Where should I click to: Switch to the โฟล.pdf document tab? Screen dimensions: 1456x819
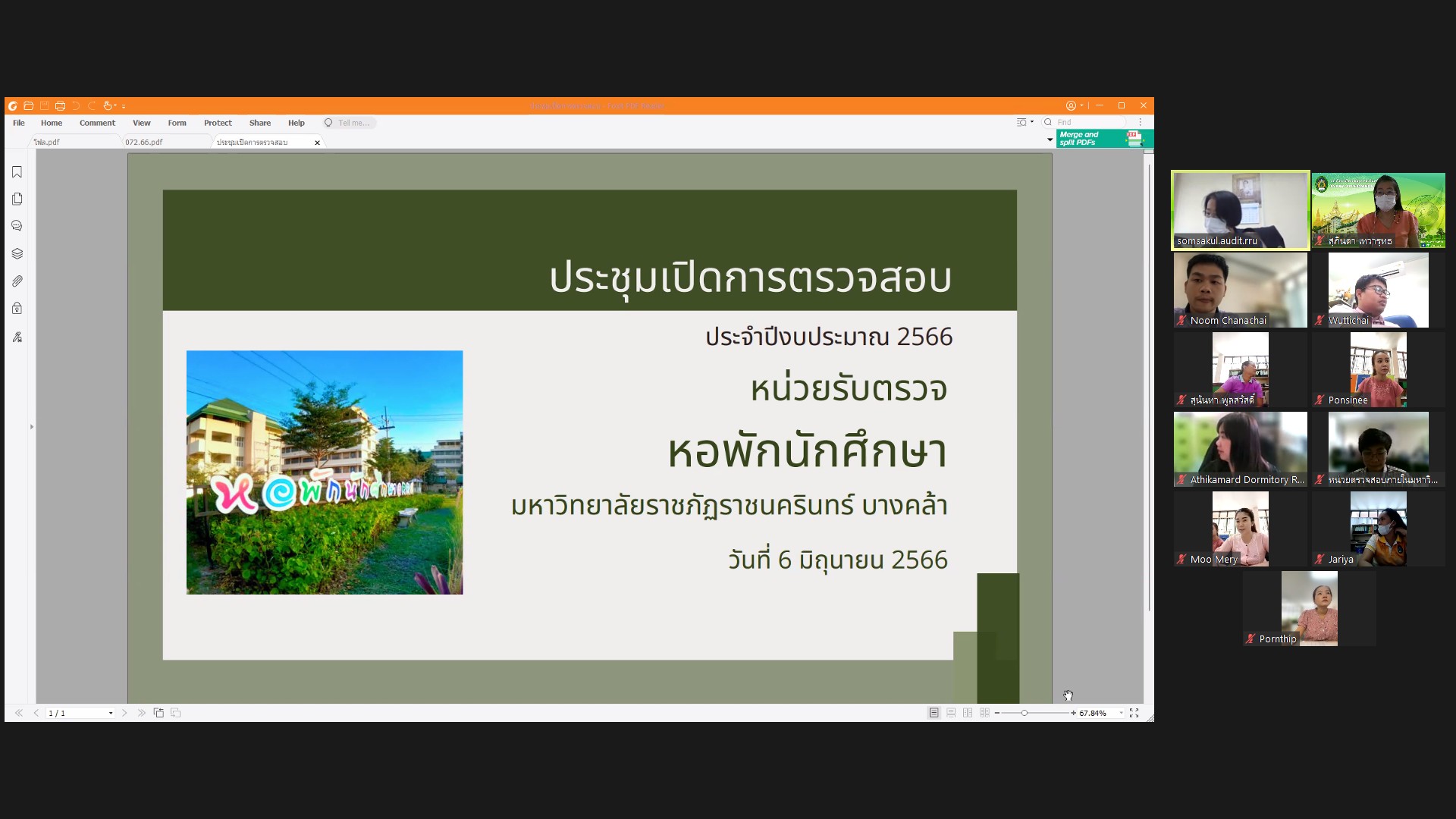pyautogui.click(x=74, y=142)
